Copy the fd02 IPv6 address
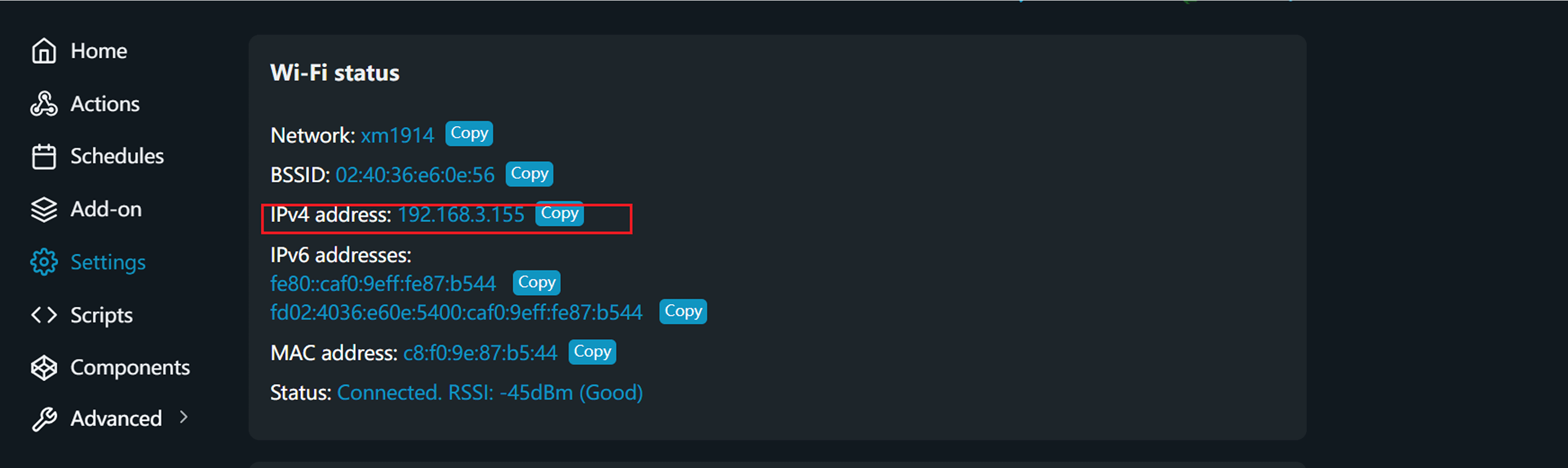 tap(682, 311)
